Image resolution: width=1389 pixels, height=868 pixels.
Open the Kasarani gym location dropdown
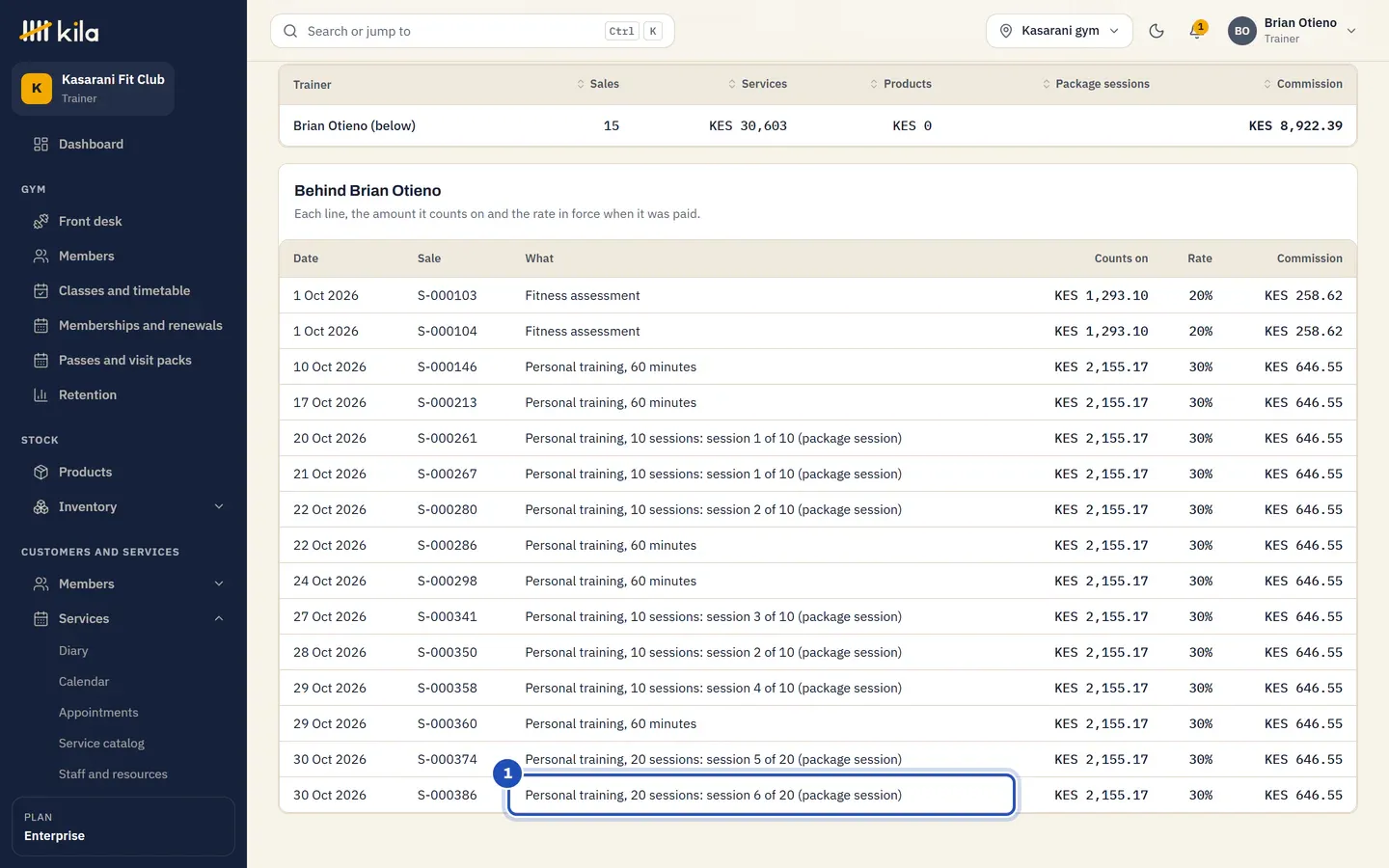click(x=1059, y=31)
